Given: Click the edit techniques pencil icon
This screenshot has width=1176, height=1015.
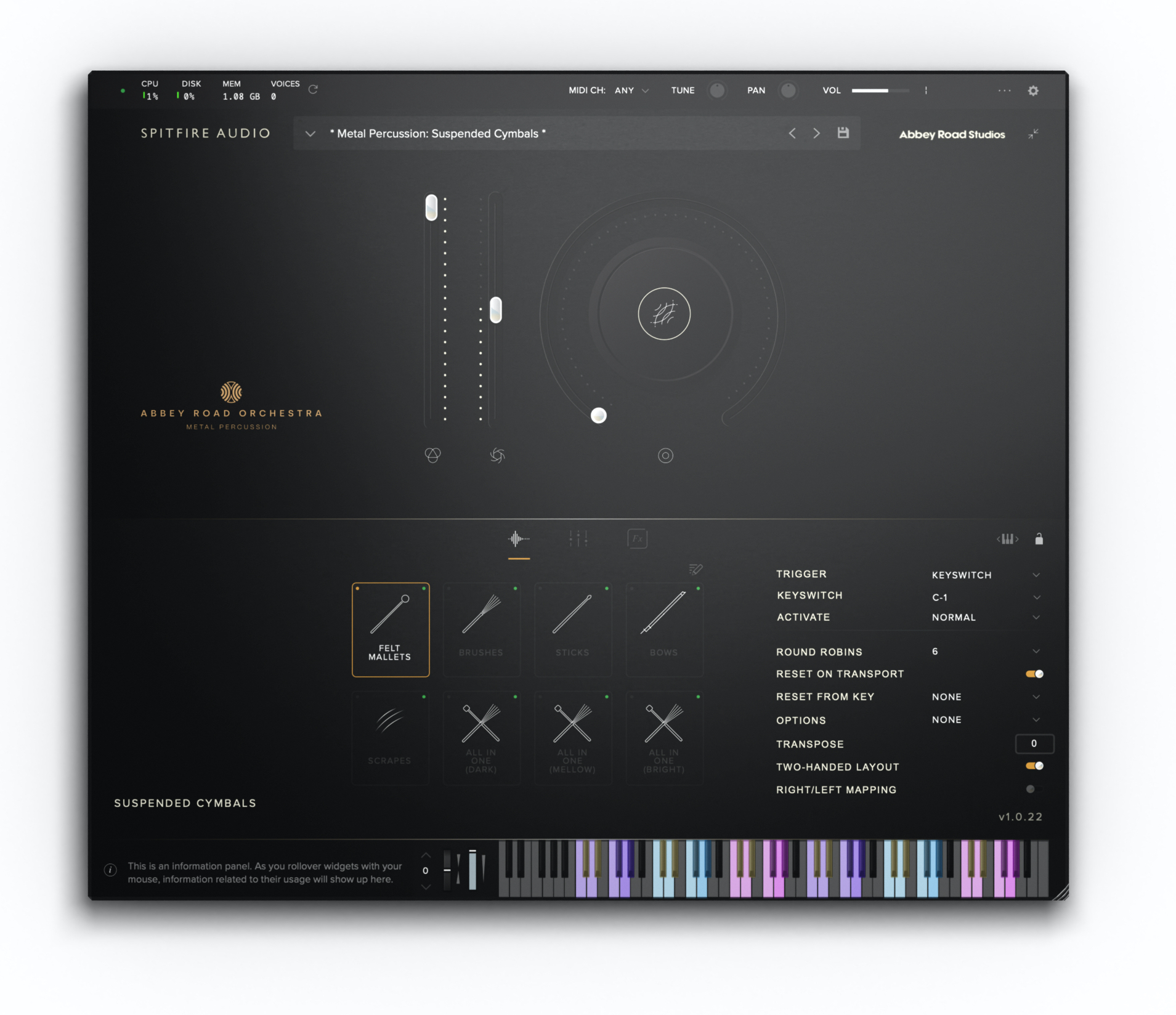Looking at the screenshot, I should [695, 568].
